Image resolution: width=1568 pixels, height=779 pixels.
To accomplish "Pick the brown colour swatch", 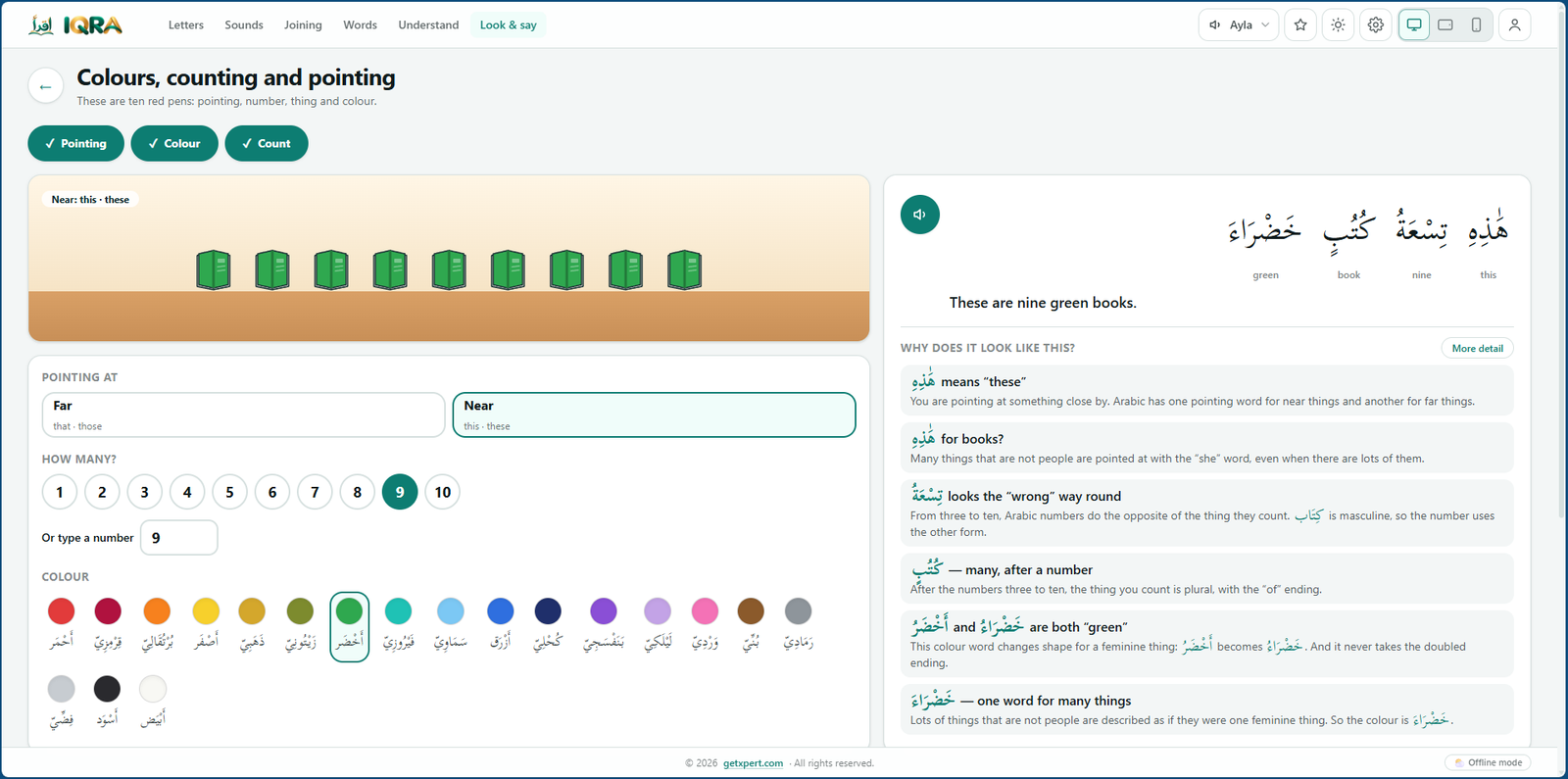I will pos(751,611).
